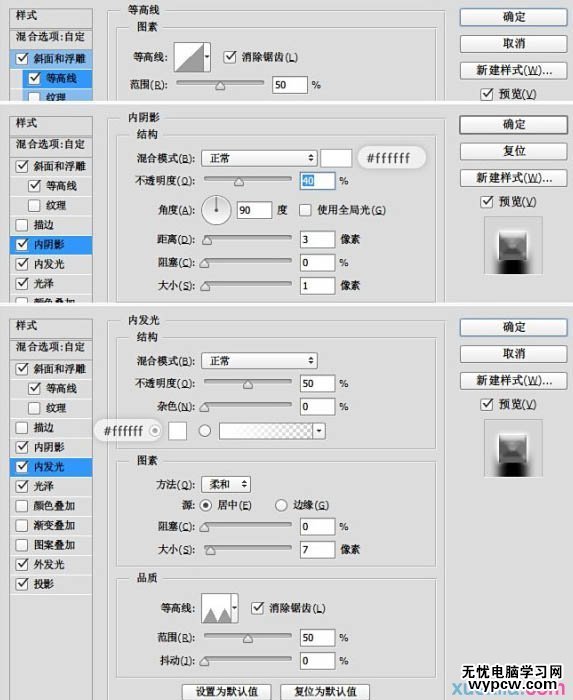Click 取消 button in 内发光 dialog
This screenshot has width=573, height=700.
[514, 354]
